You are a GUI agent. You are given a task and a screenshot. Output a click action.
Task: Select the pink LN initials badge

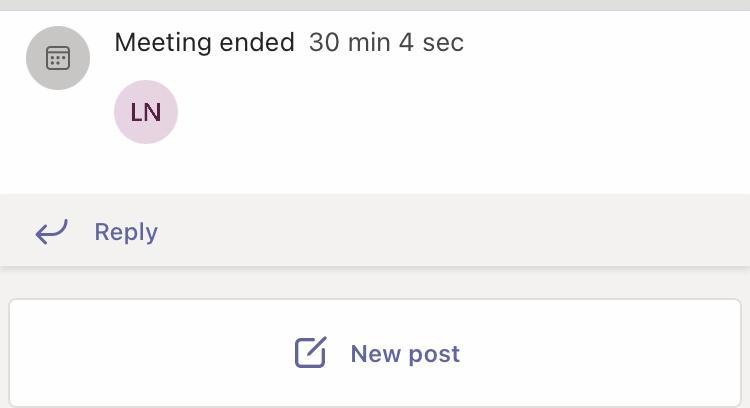point(146,112)
